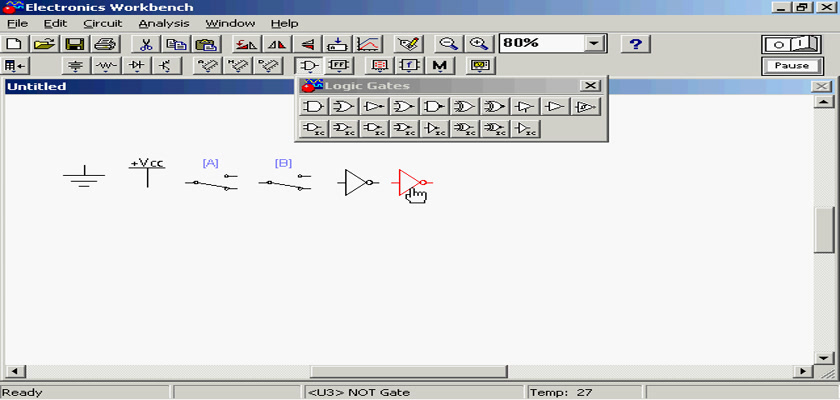The height and width of the screenshot is (400, 840).
Task: Open the File menu
Action: pos(18,24)
